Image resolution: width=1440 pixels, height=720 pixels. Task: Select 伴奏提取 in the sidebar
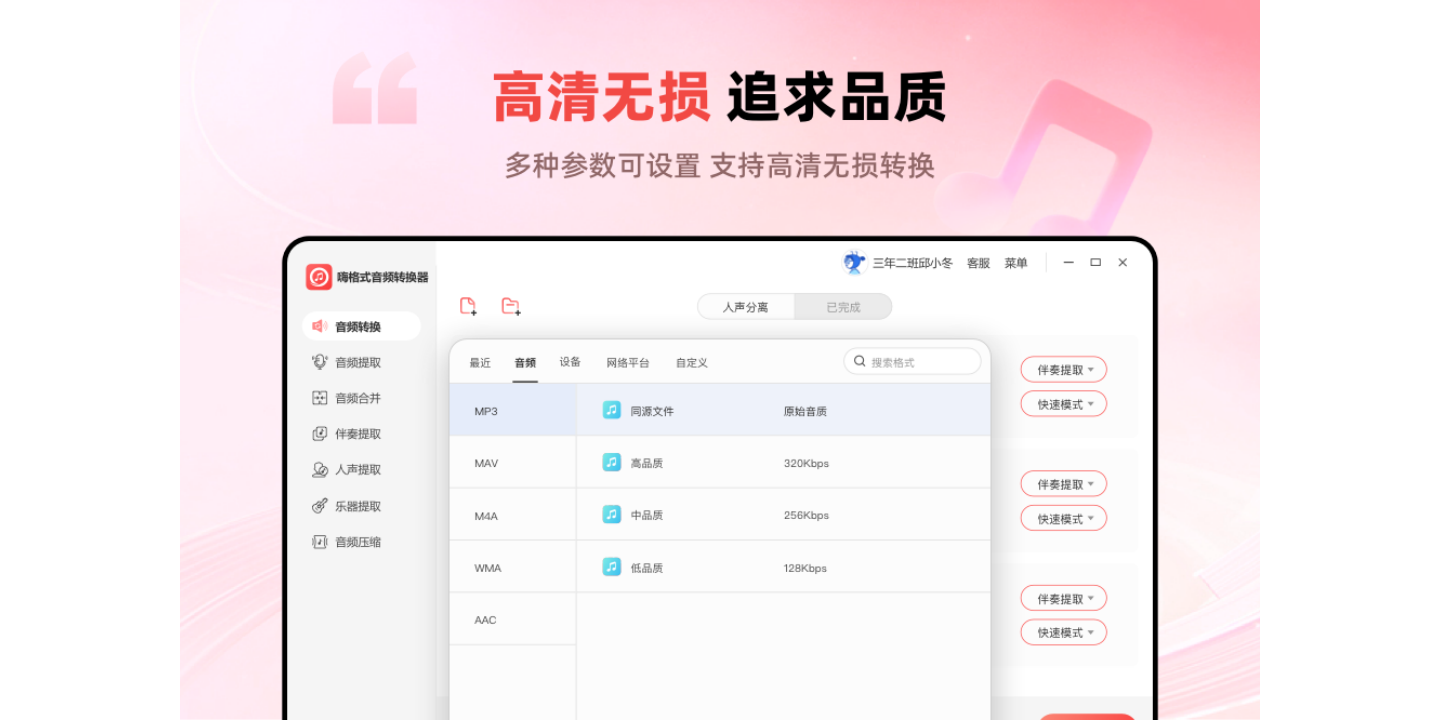pyautogui.click(x=357, y=434)
